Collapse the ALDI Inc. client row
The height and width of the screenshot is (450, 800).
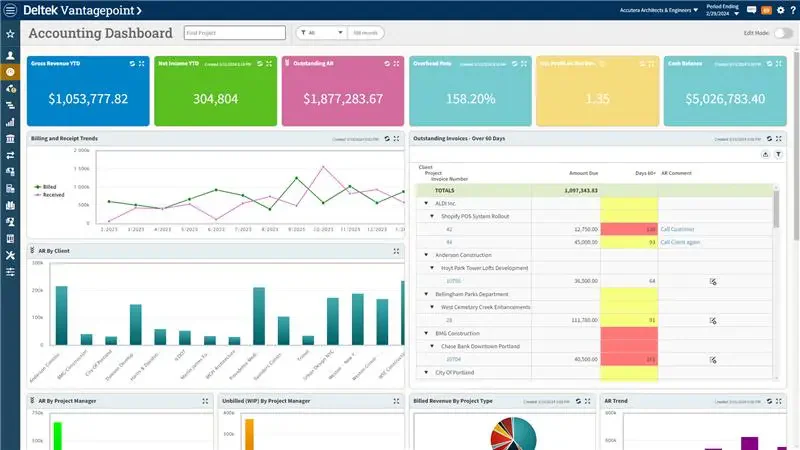point(426,203)
